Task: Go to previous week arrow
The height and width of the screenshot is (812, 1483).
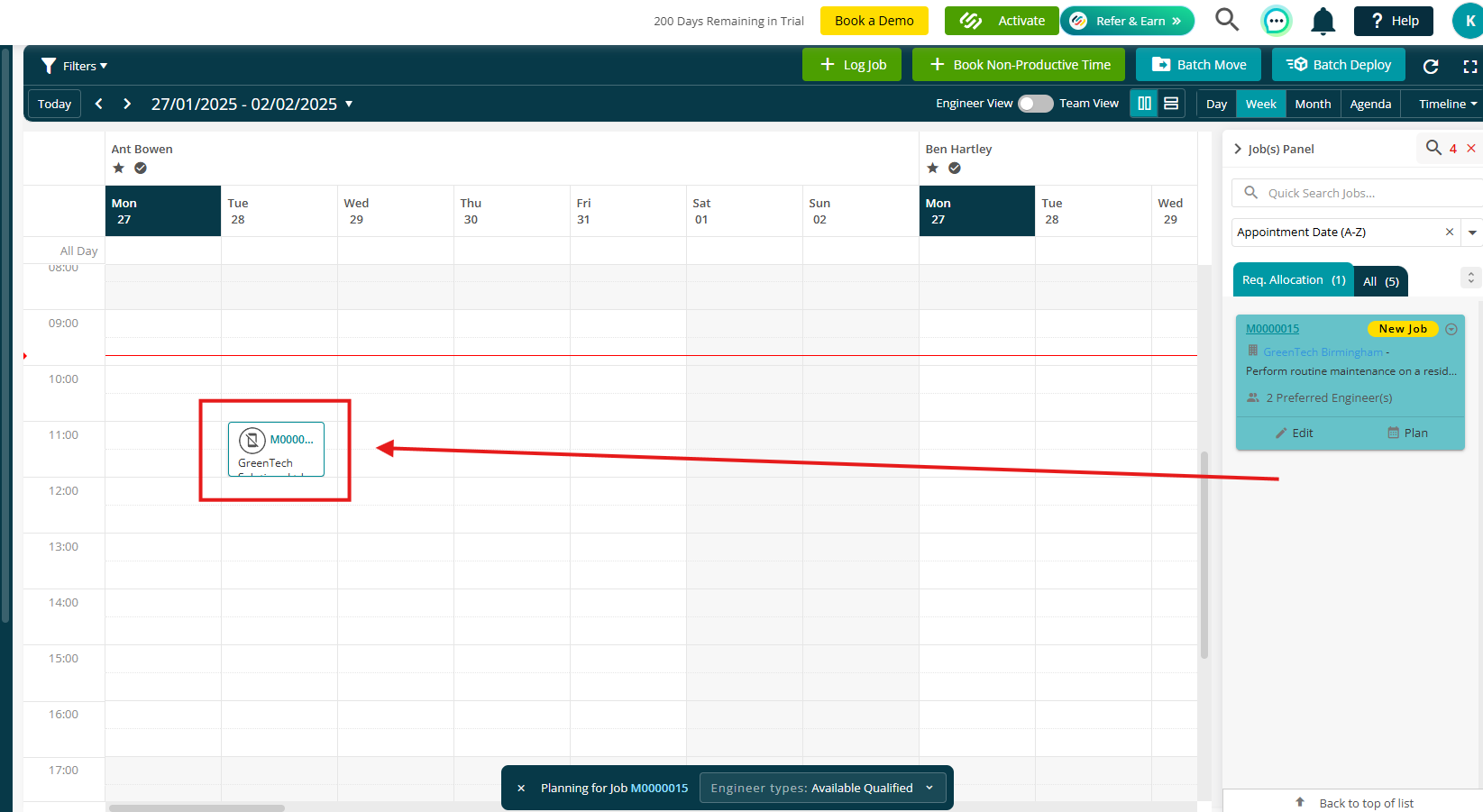Action: point(99,104)
